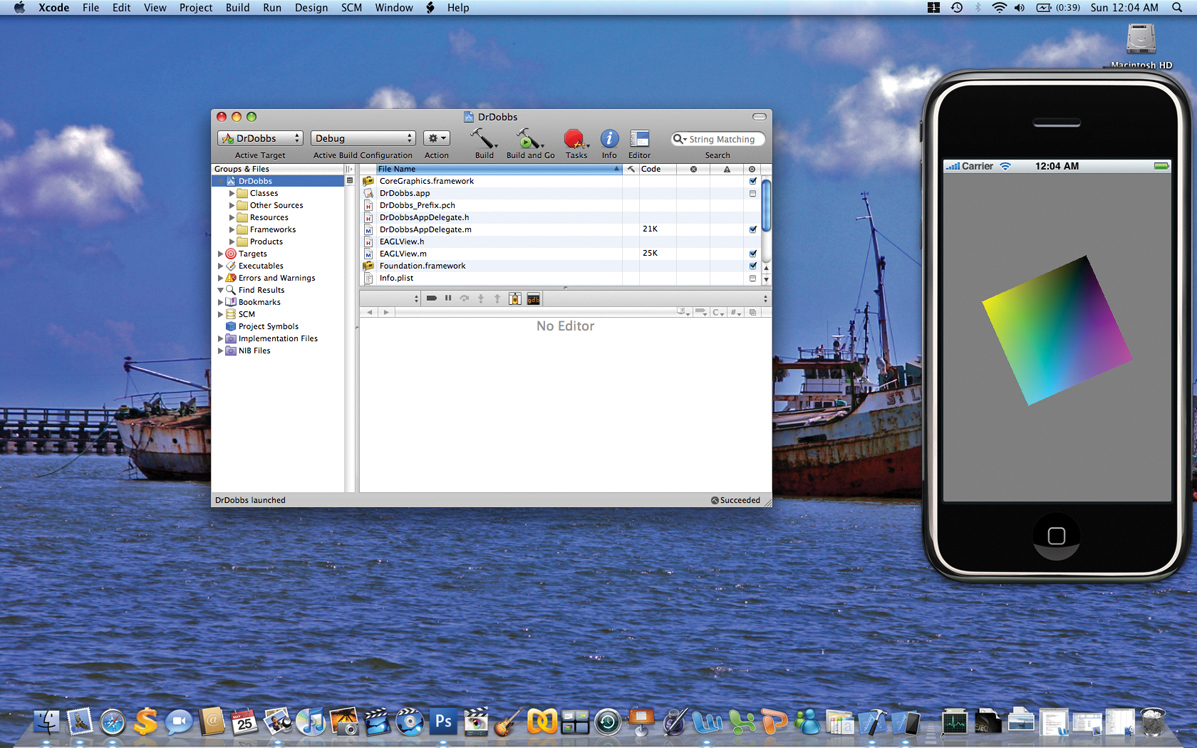Screen dimensions: 1197x748
Task: Toggle target checkbox for EAGLView.m
Action: point(753,254)
